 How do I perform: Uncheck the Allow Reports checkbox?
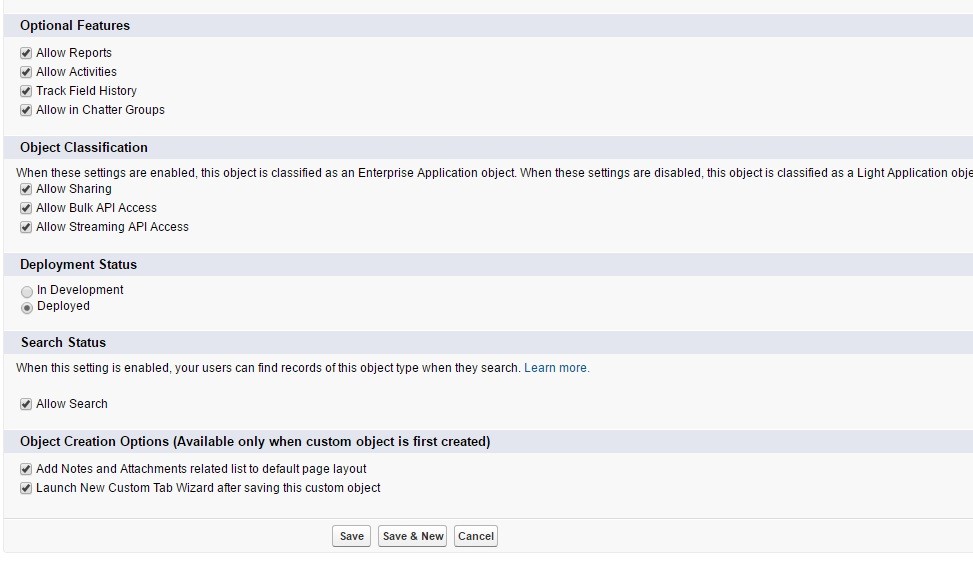[26, 53]
